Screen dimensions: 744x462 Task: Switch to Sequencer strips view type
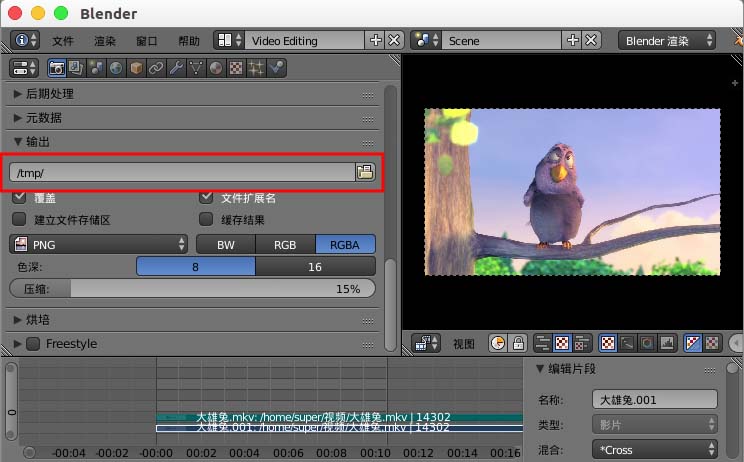(542, 343)
